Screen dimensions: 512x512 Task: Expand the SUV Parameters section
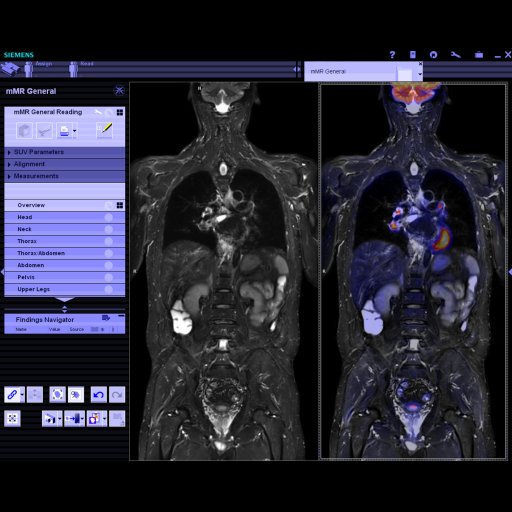pyautogui.click(x=65, y=152)
